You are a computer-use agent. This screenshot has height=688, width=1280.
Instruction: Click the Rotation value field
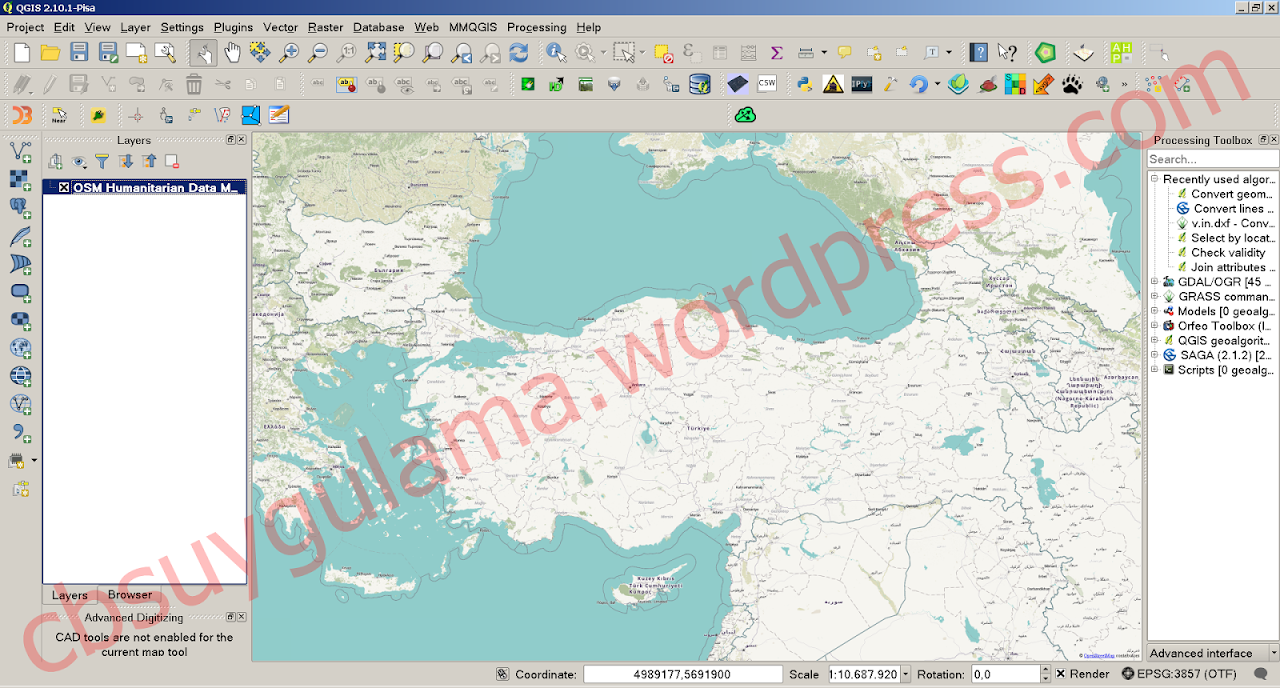tap(1005, 674)
